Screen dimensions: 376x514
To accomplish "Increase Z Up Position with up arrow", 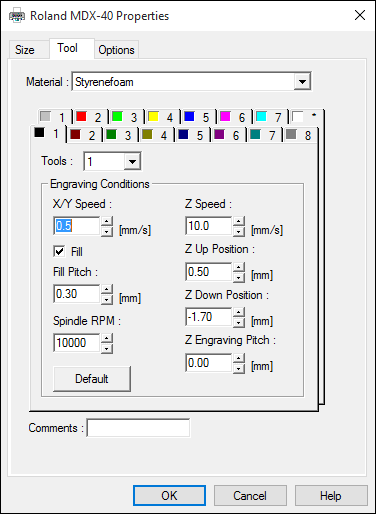I will click(x=239, y=267).
